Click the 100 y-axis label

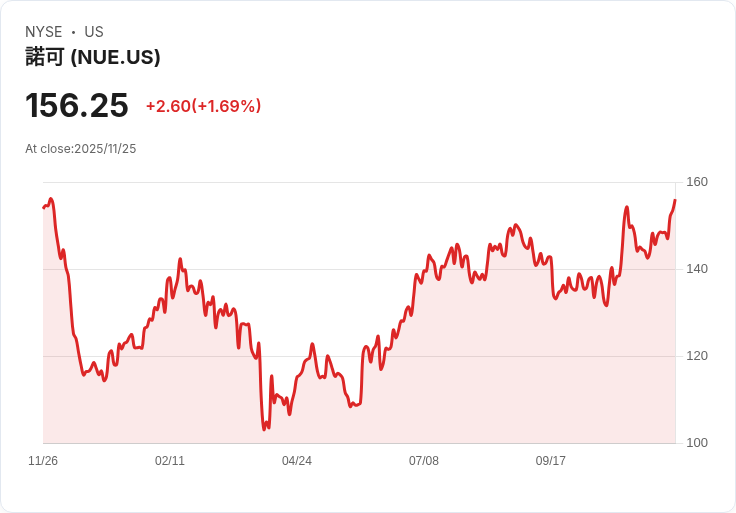tap(697, 443)
